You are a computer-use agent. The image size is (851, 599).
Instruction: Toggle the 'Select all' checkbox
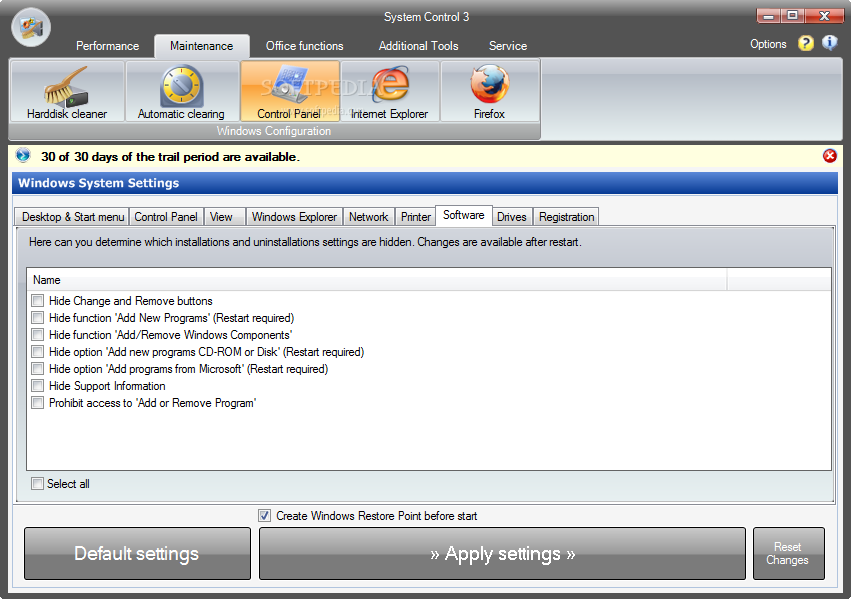point(37,483)
